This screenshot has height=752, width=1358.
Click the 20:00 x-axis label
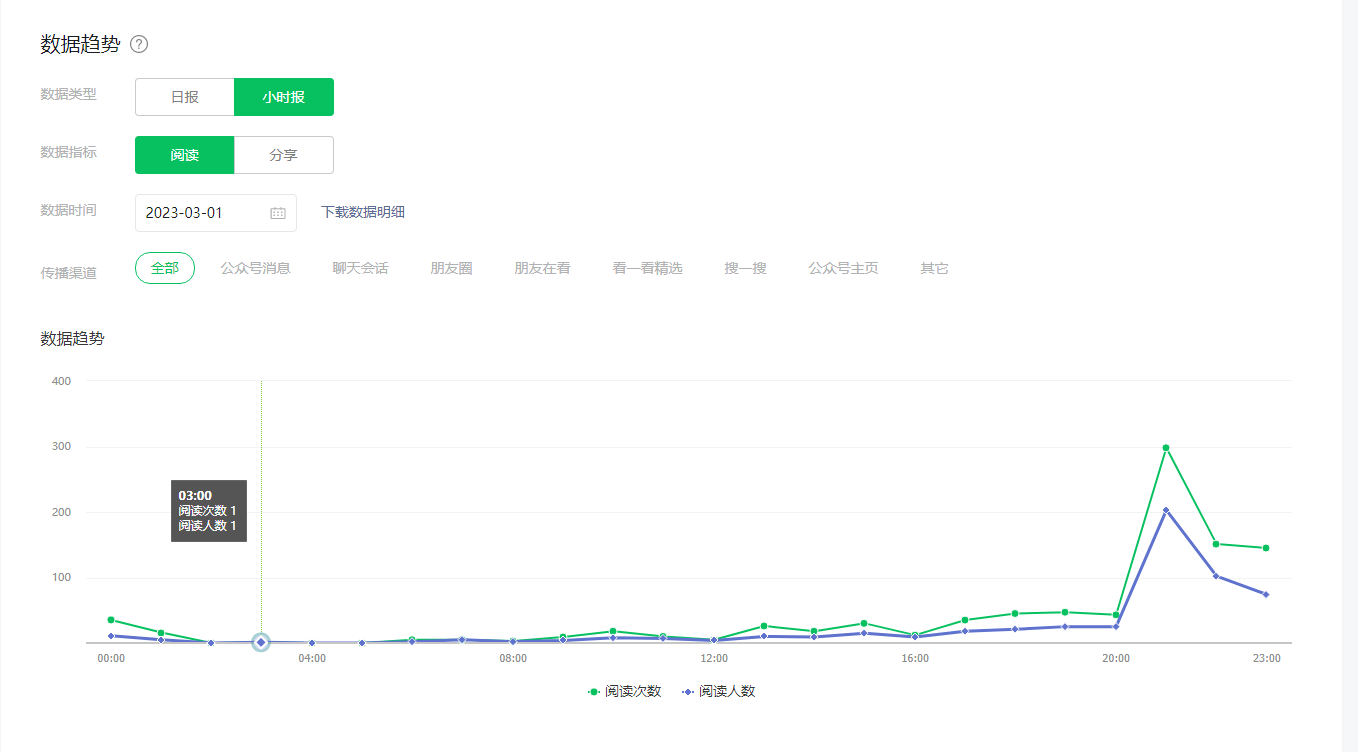point(1116,658)
